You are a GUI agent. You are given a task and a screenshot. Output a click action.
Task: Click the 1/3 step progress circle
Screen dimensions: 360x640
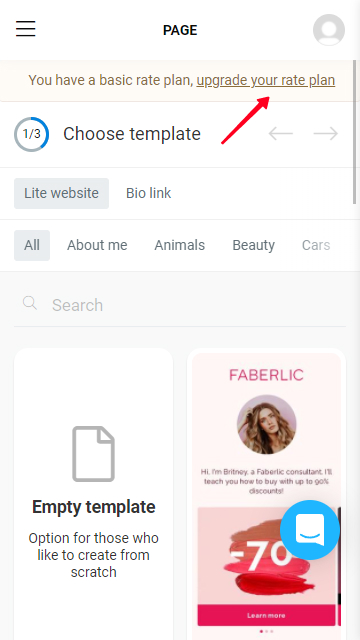coord(31,134)
